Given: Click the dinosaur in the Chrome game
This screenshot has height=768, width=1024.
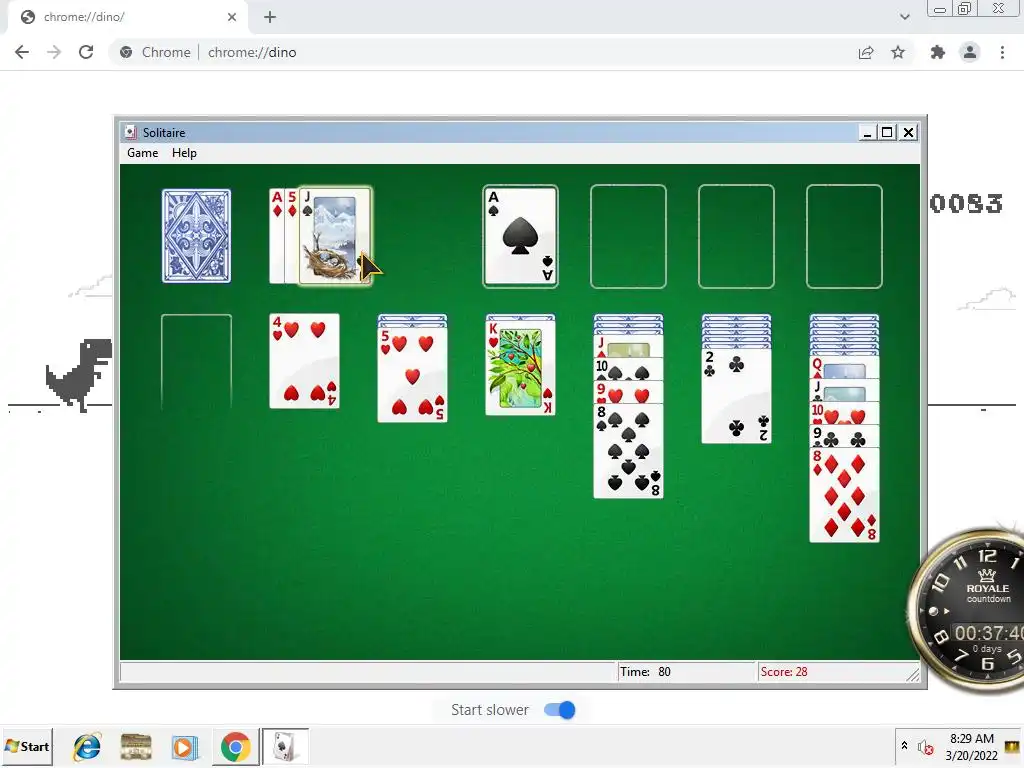Looking at the screenshot, I should (79, 376).
